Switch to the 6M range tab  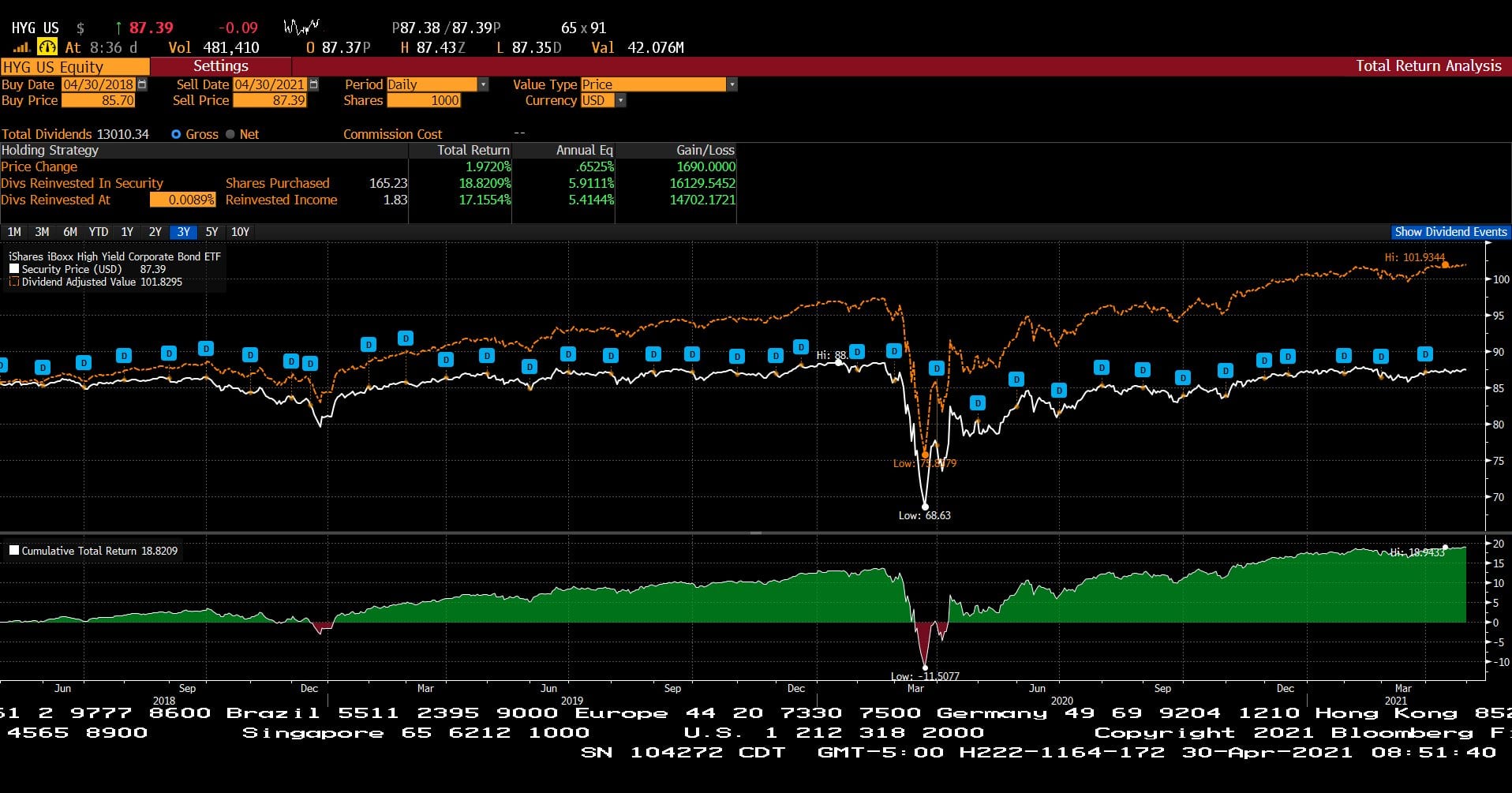(x=70, y=232)
